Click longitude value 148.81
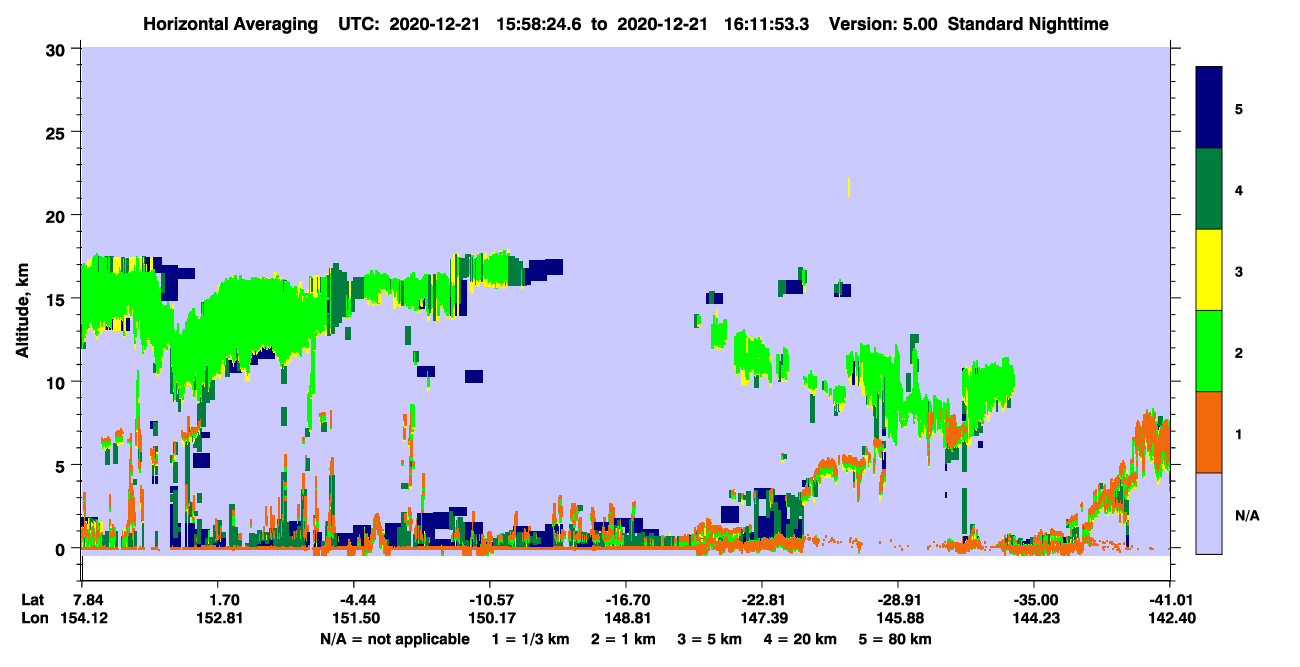The image size is (1300, 667). 627,618
